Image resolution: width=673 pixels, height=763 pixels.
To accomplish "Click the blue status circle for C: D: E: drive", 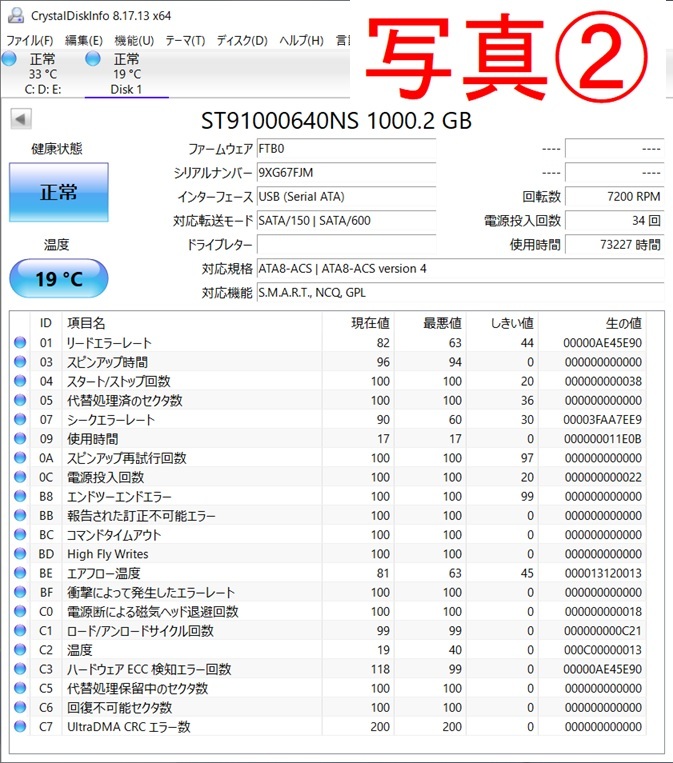I will [9, 59].
